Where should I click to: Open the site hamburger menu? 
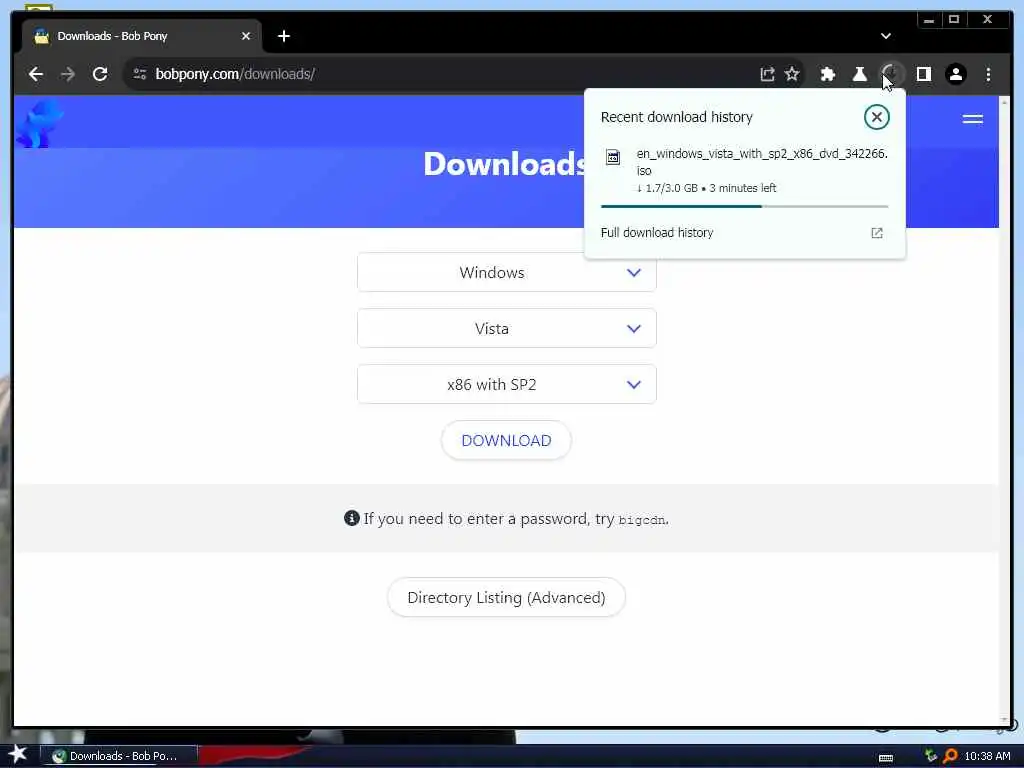pos(972,119)
